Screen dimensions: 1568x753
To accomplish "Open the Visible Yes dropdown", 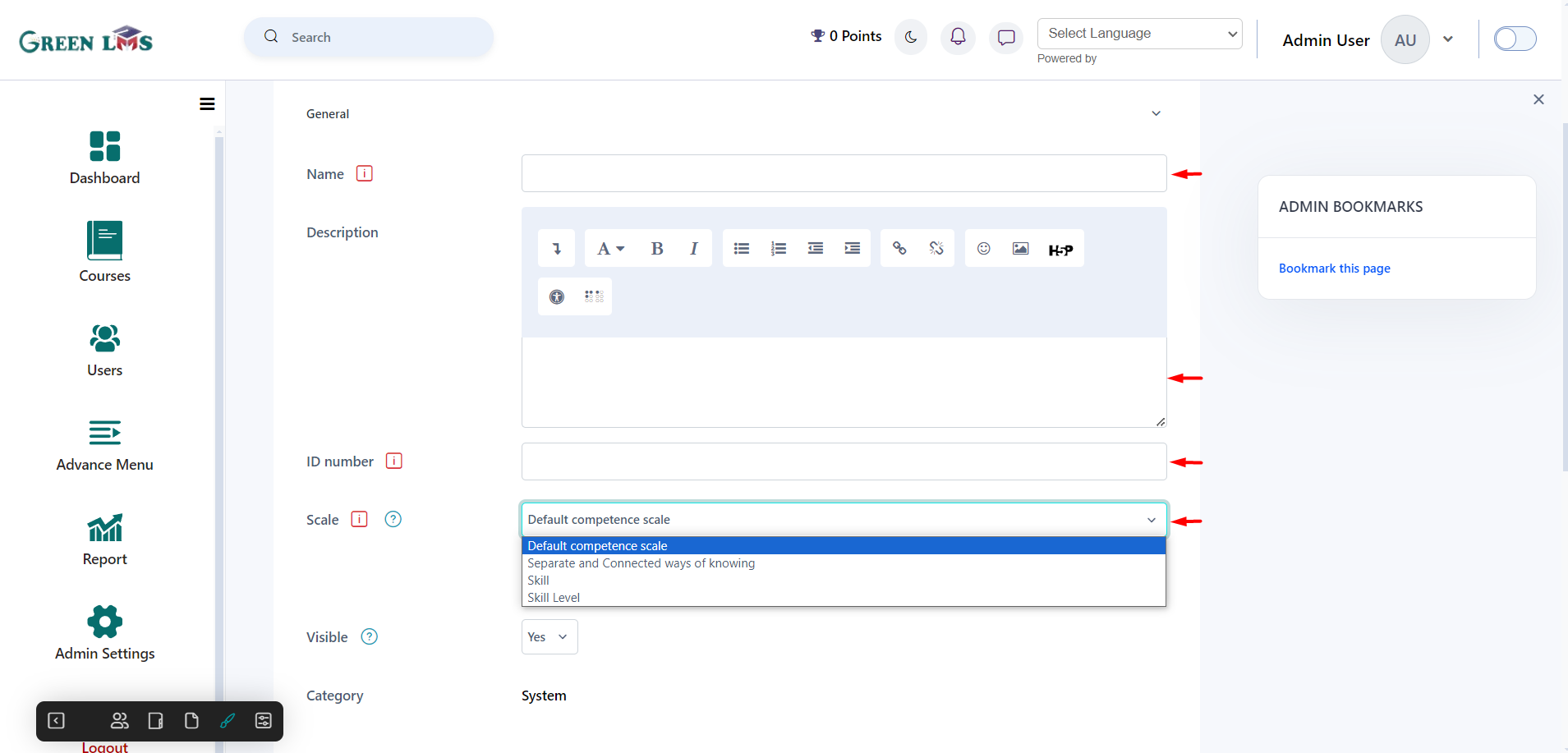I will point(549,637).
